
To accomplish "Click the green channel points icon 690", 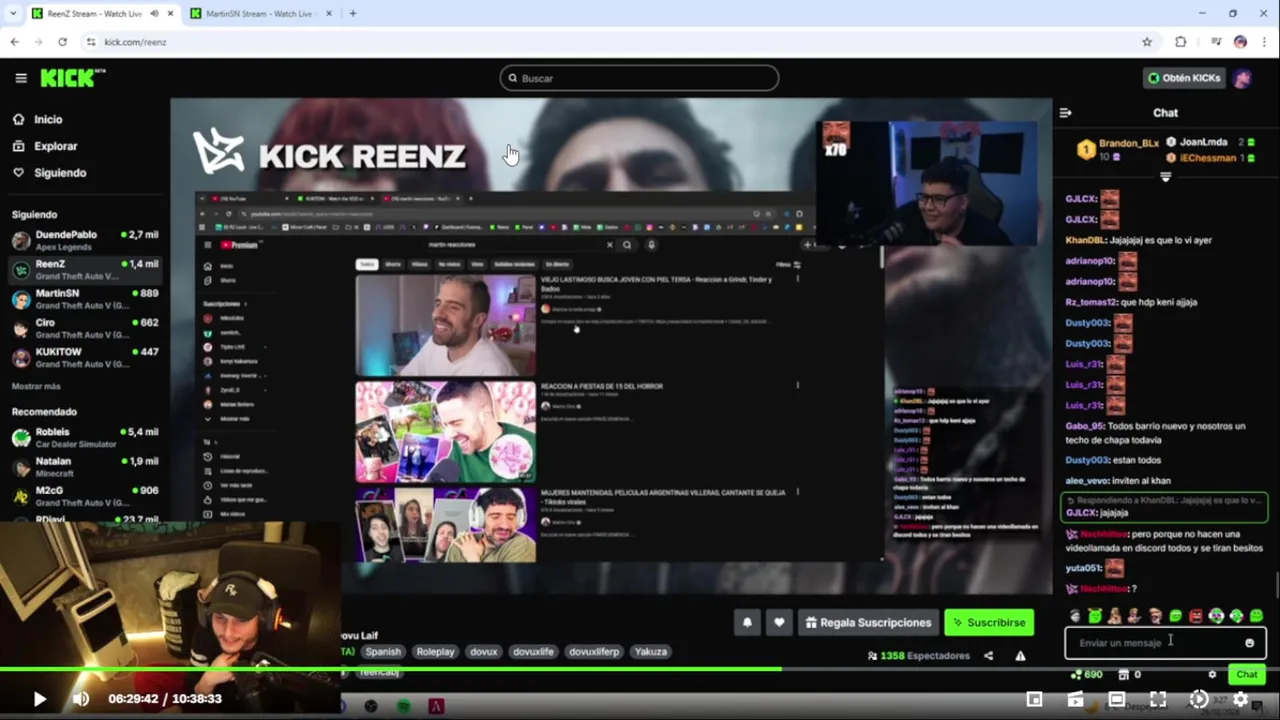I will pos(1086,674).
